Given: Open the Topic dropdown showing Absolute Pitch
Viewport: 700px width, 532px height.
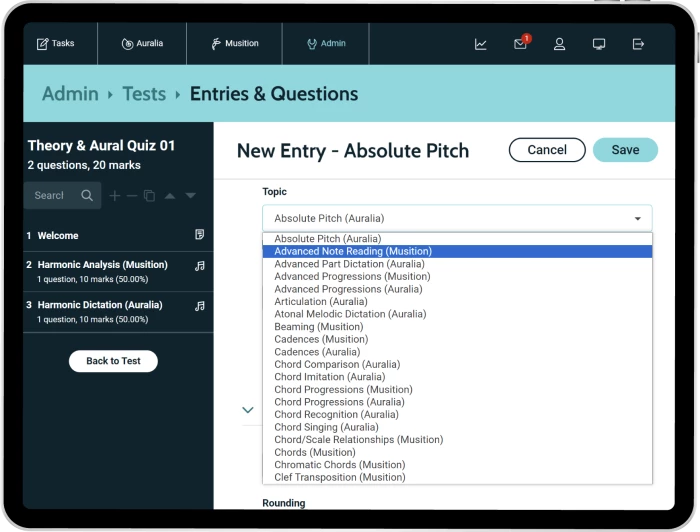Looking at the screenshot, I should (x=456, y=218).
